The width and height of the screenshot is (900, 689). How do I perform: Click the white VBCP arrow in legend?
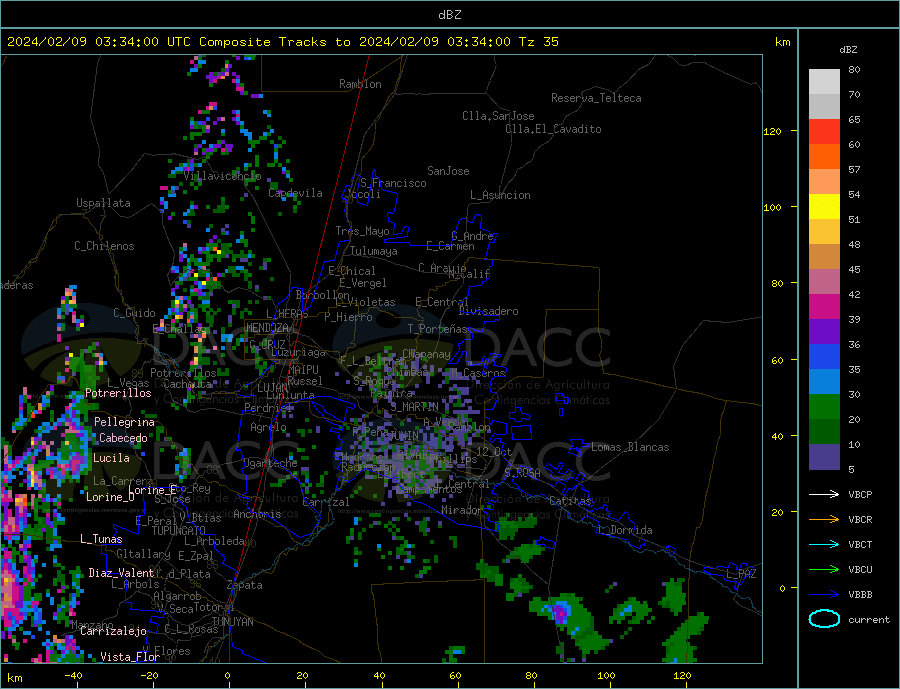point(824,494)
